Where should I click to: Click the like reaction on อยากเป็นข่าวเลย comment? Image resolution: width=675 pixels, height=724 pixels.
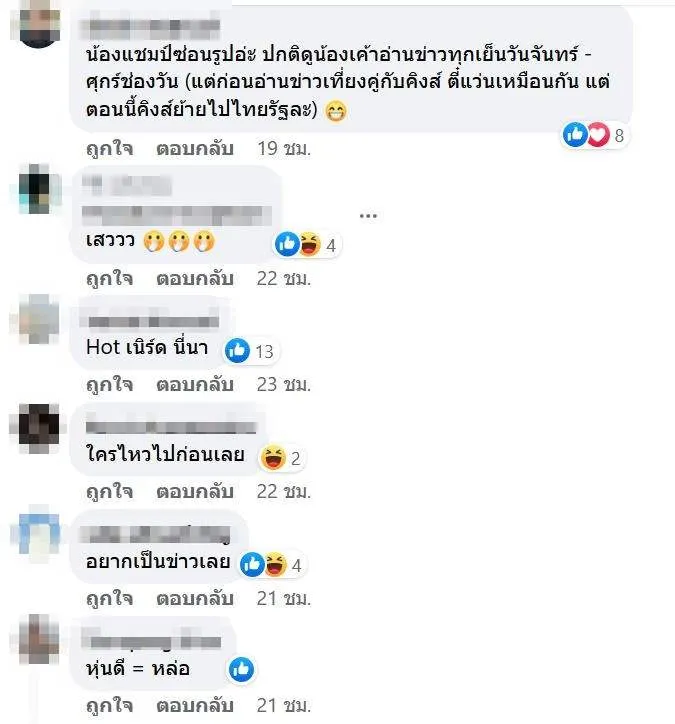(x=252, y=564)
